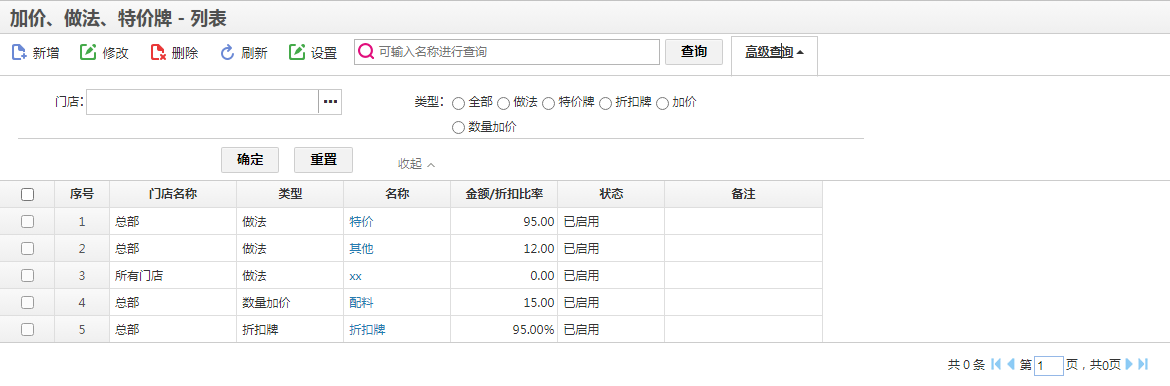Viewport: 1170px width, 386px height.
Task: Click the 金额/折扣比率 column header
Action: coord(504,194)
